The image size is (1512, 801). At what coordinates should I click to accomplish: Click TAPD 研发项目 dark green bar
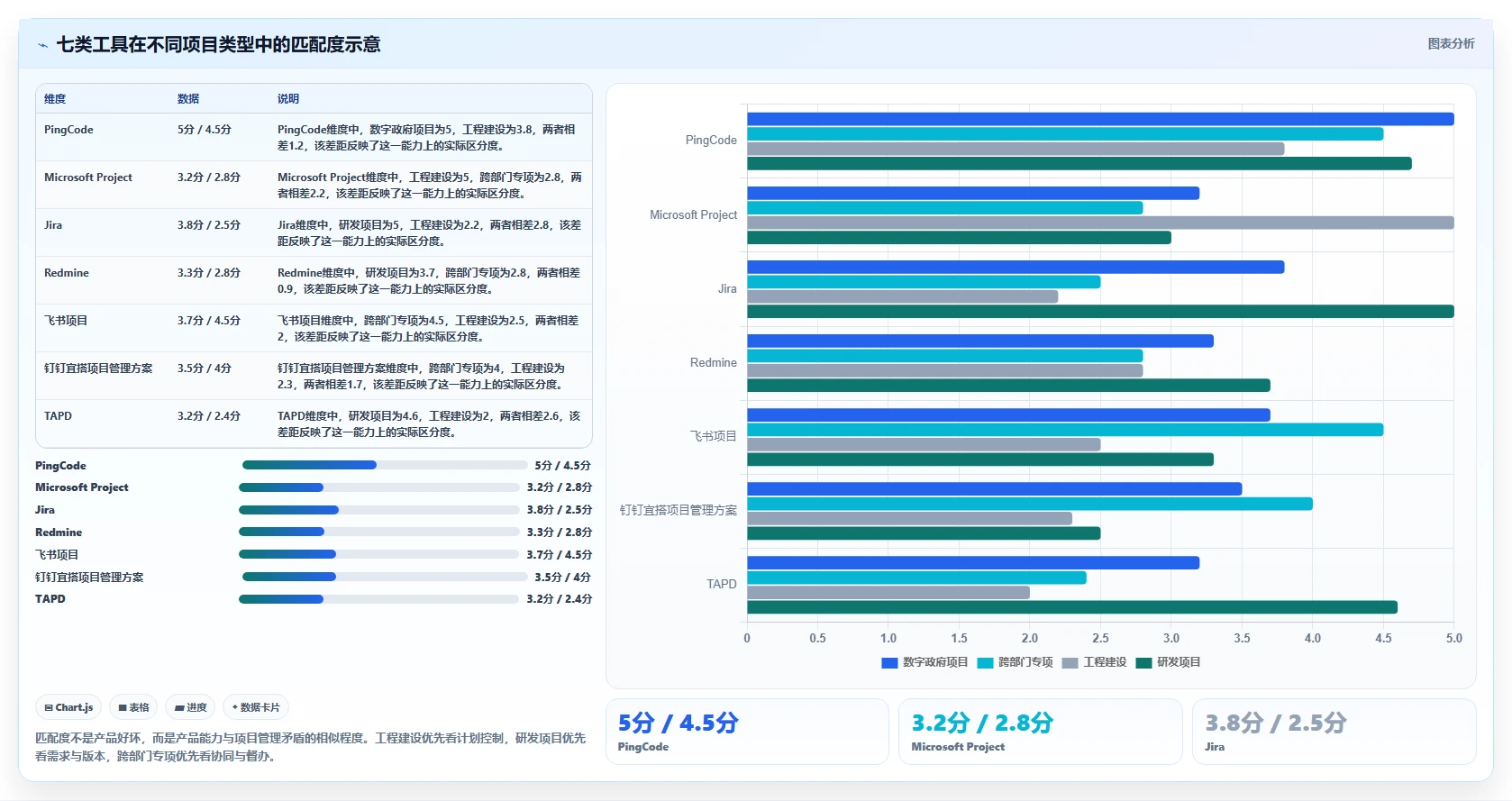1072,607
